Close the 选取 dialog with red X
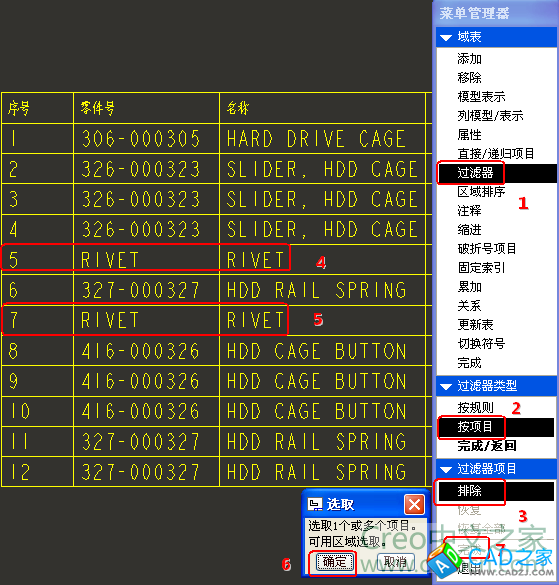The width and height of the screenshot is (559, 585). [414, 504]
